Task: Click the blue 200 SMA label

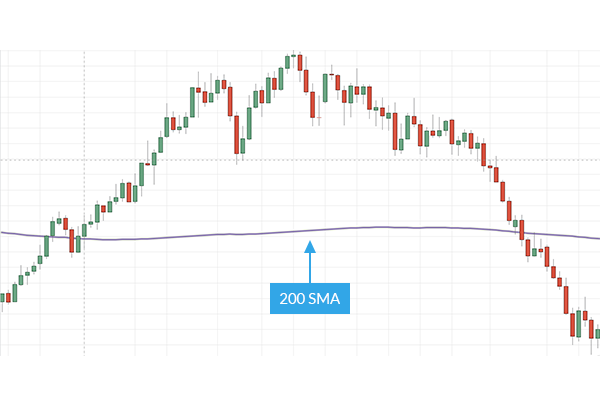Action: [x=310, y=299]
